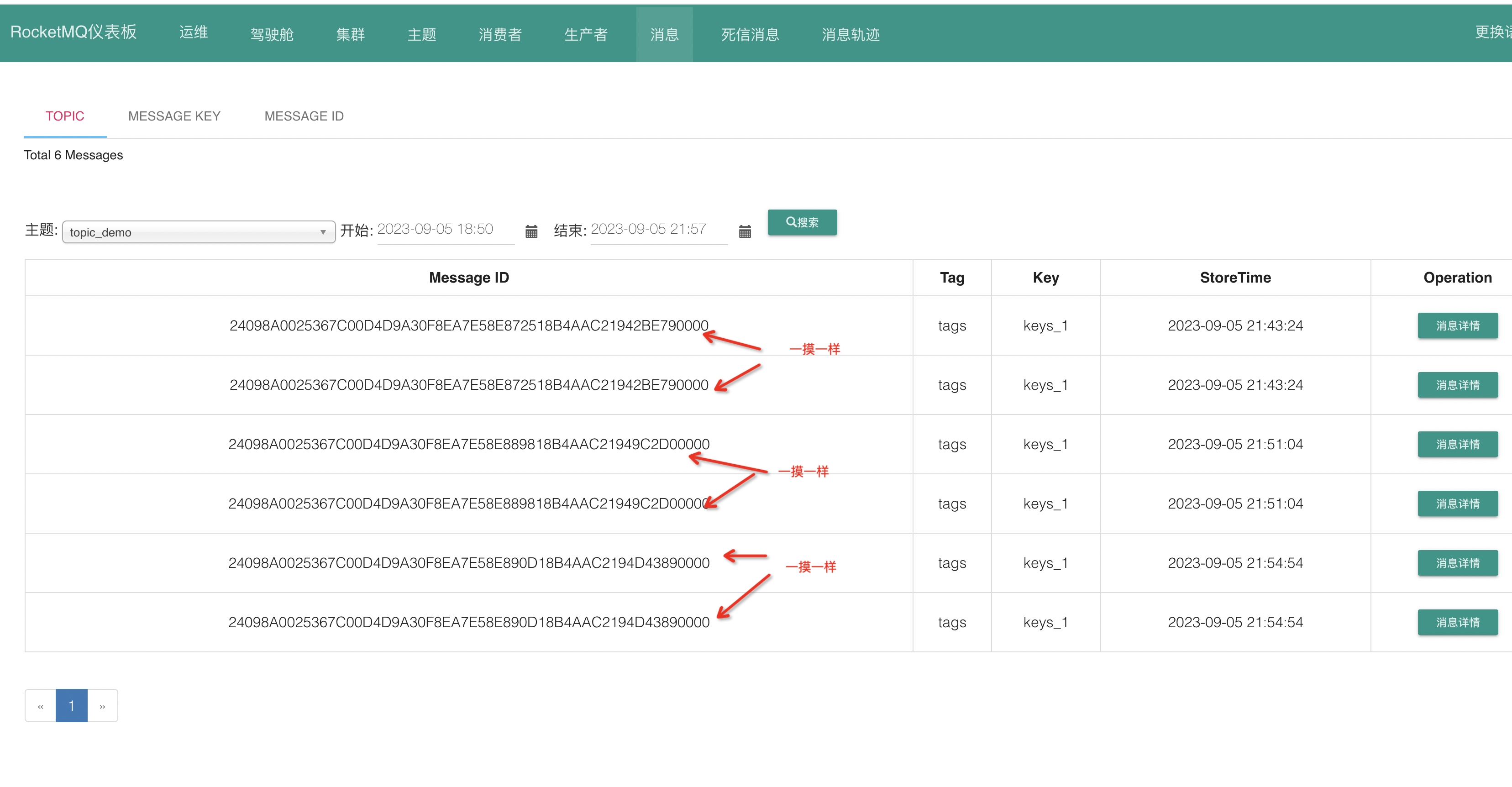1512x787 pixels.
Task: Go to the 驾驶舱 dashboard menu
Action: [x=271, y=35]
